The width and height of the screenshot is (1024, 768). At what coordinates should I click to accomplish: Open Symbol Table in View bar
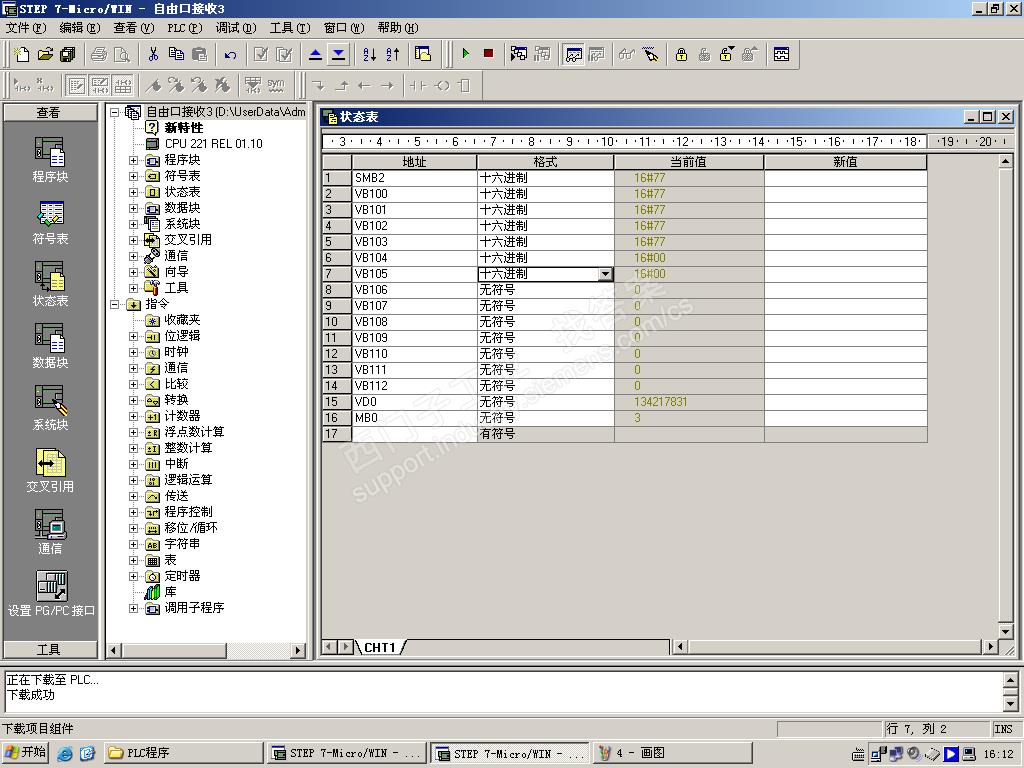(x=50, y=223)
